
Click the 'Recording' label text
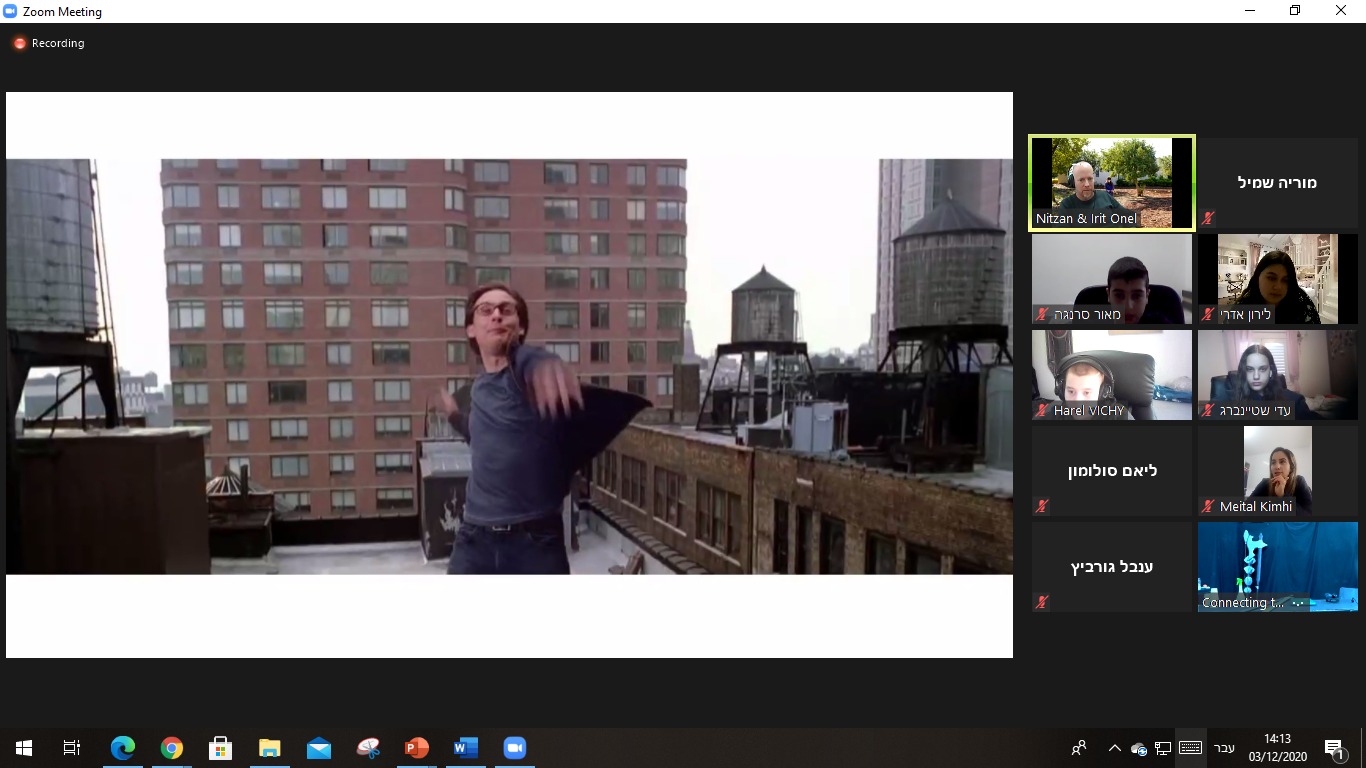(58, 44)
